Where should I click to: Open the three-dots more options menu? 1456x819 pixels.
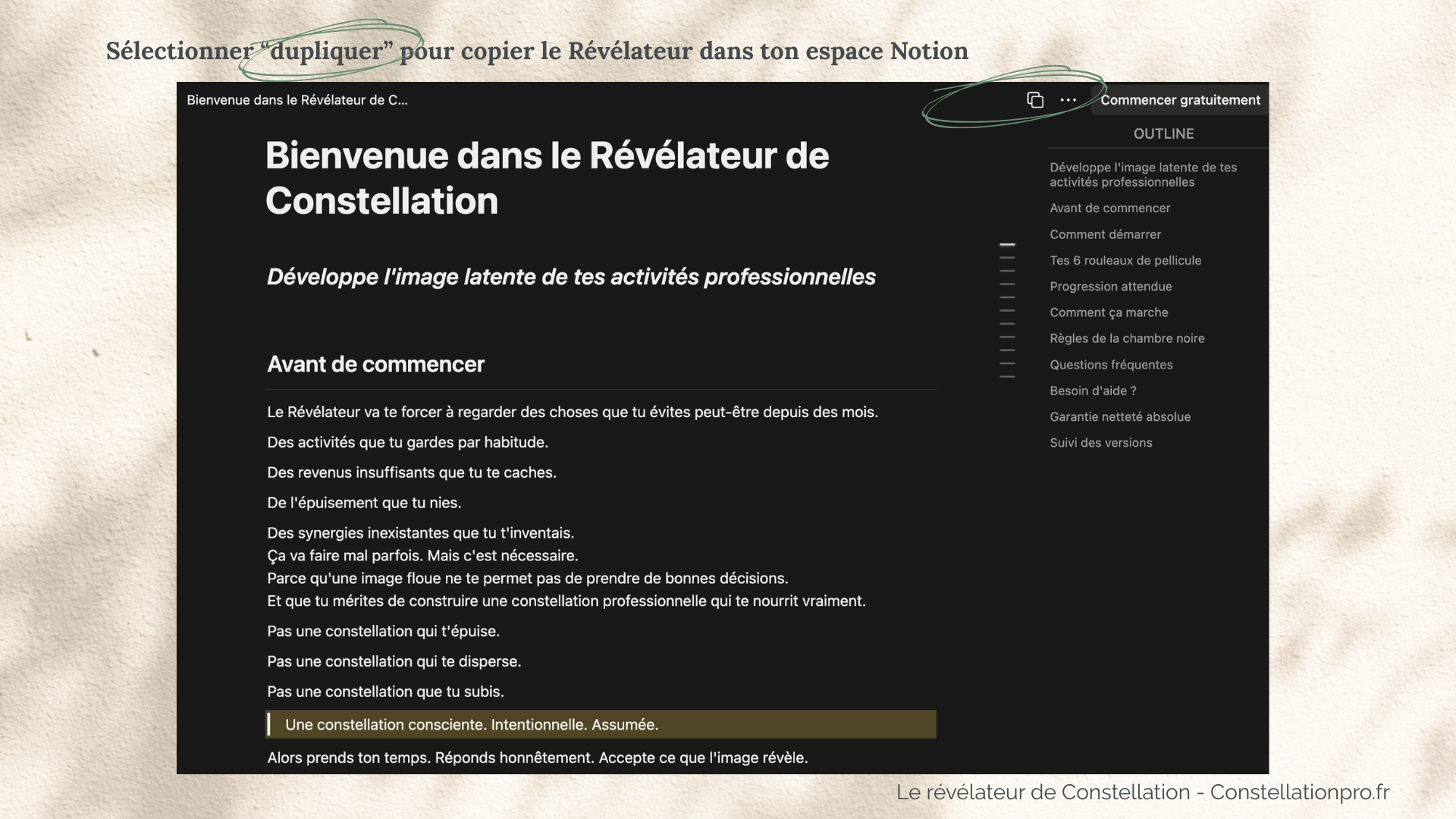(1068, 100)
